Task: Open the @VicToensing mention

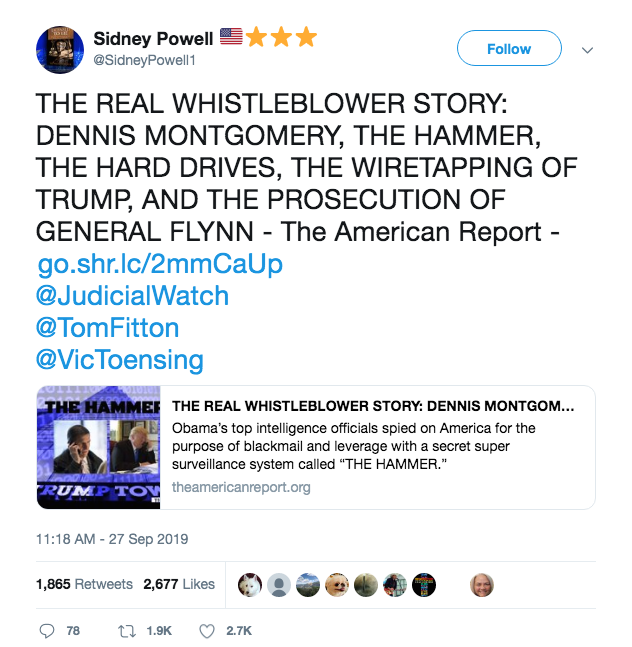Action: coord(120,360)
